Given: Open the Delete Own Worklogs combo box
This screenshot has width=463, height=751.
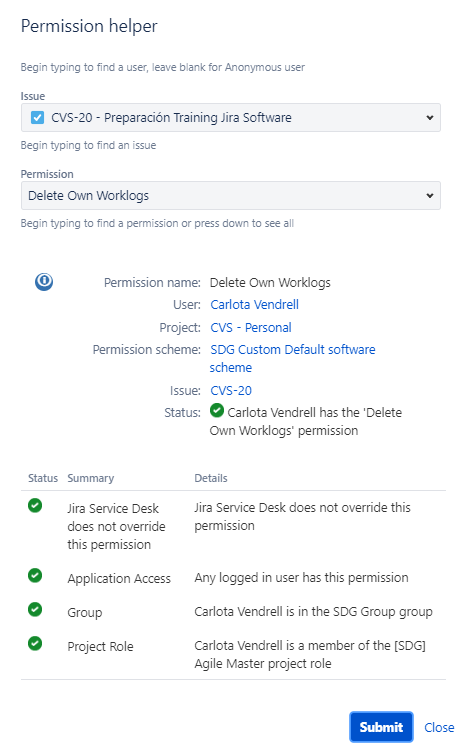Looking at the screenshot, I should click(x=231, y=195).
